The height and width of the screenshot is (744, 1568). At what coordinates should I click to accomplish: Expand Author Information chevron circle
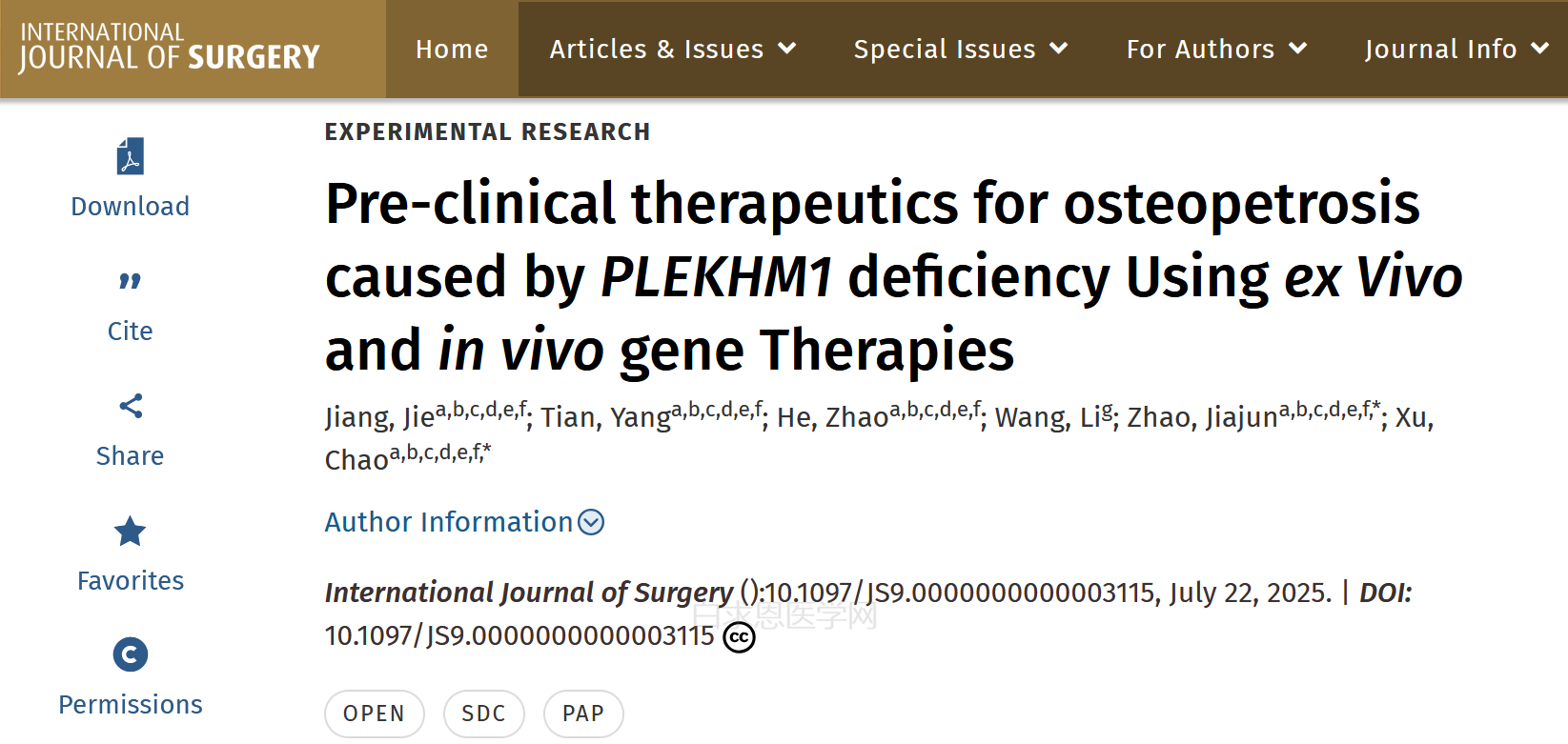(592, 522)
